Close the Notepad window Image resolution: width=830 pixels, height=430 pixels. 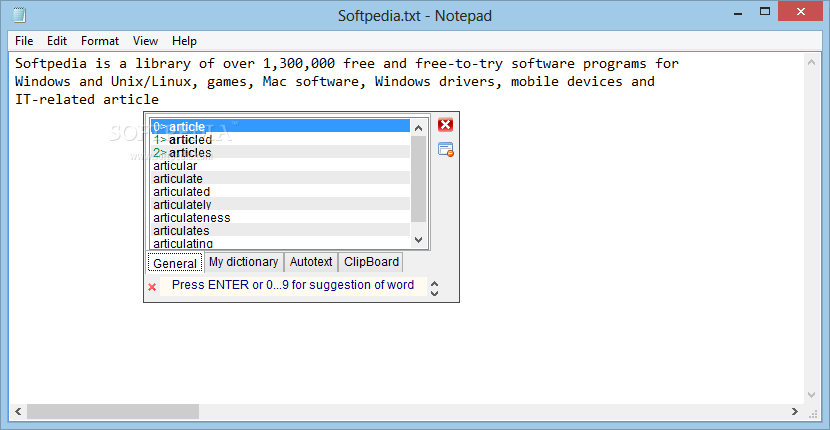coord(801,12)
